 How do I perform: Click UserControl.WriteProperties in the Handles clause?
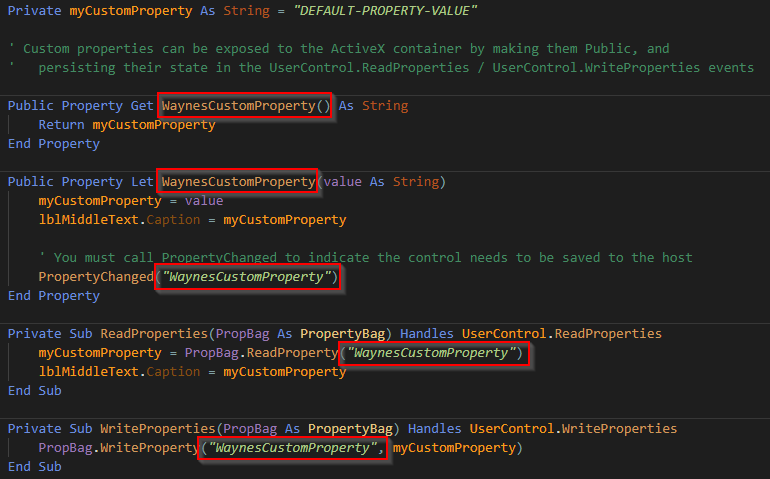(573, 428)
